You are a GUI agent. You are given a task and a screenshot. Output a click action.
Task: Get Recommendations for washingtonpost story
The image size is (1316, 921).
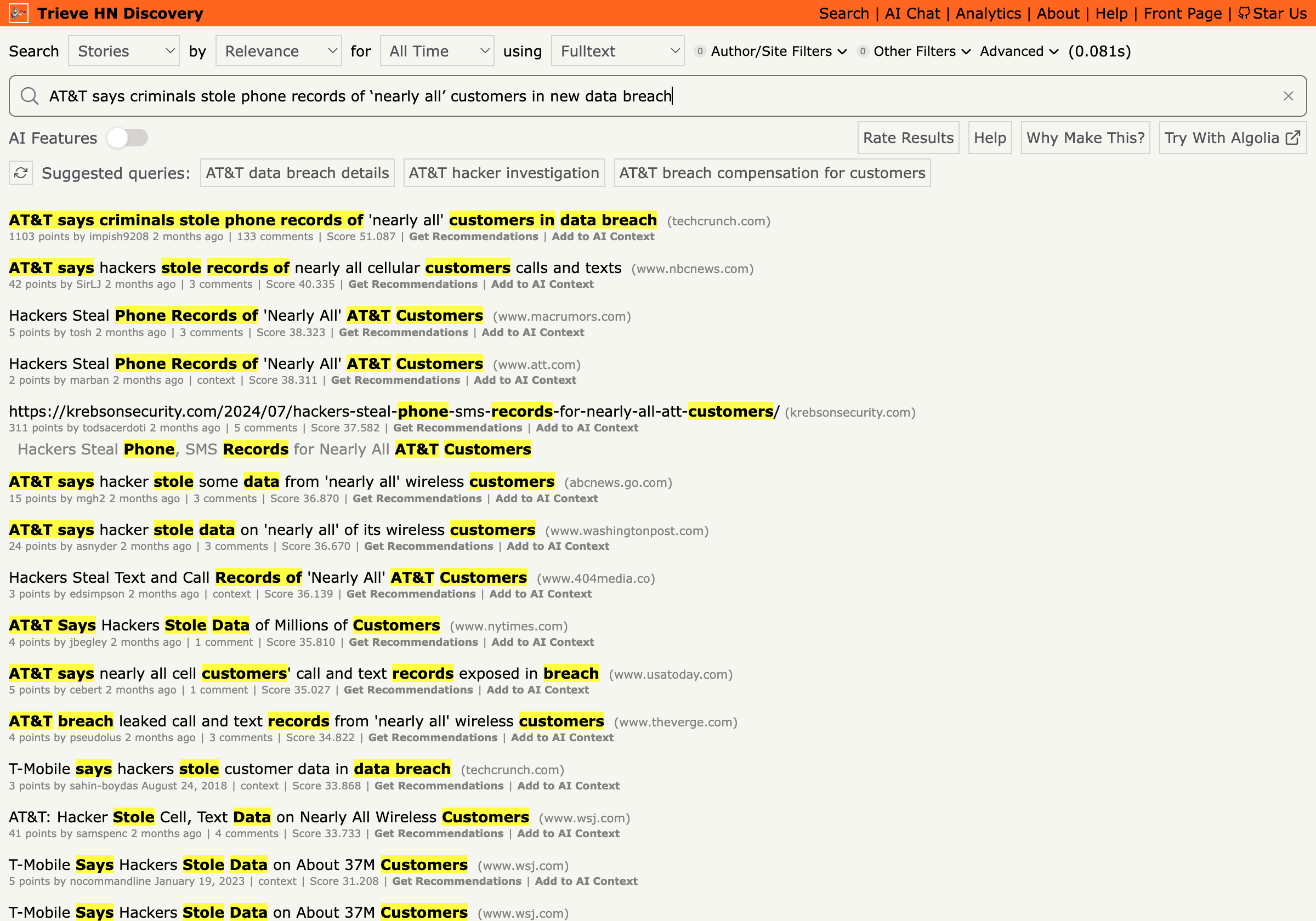click(x=428, y=545)
